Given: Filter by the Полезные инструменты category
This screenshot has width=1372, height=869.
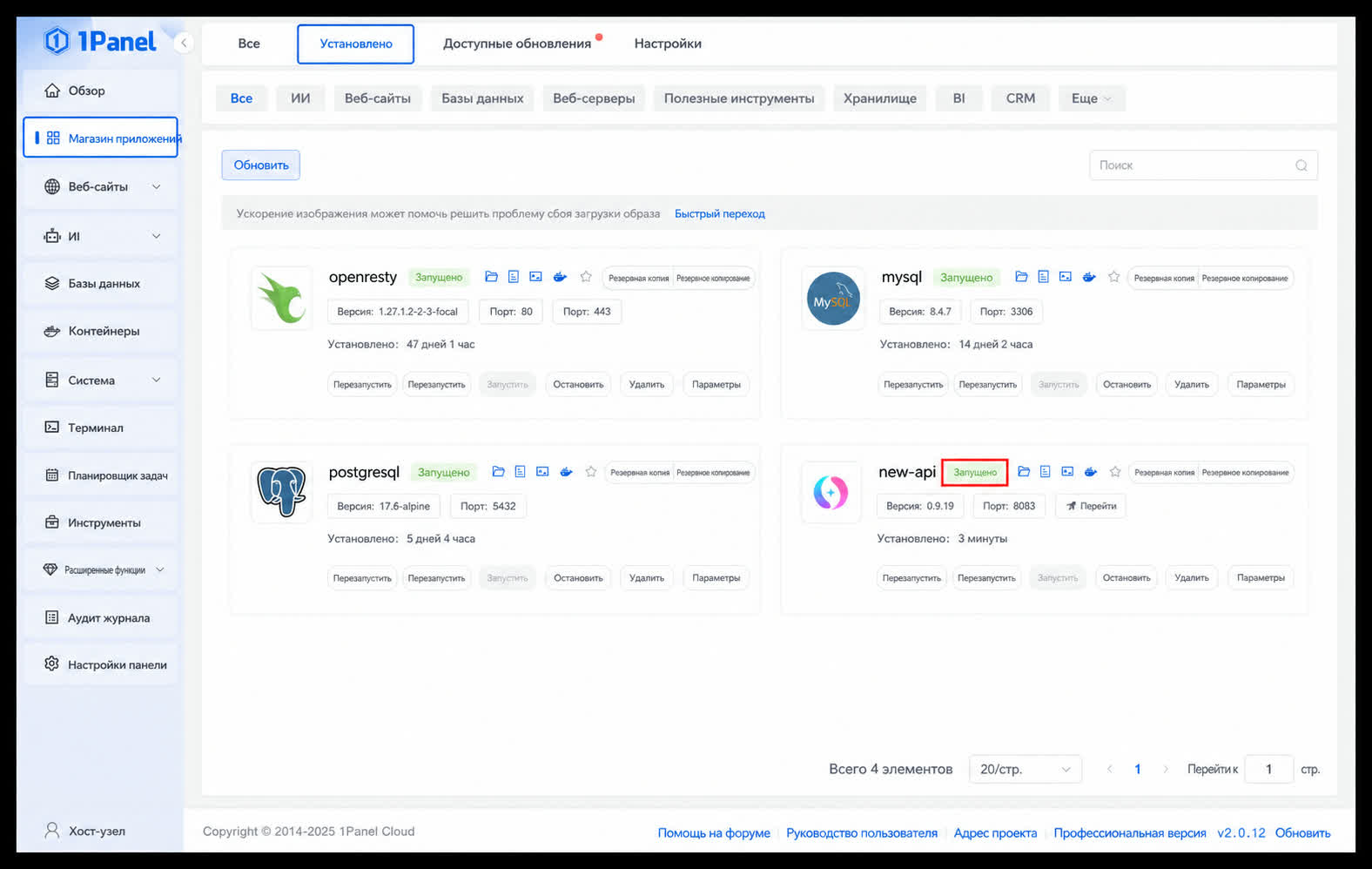Looking at the screenshot, I should (x=739, y=98).
